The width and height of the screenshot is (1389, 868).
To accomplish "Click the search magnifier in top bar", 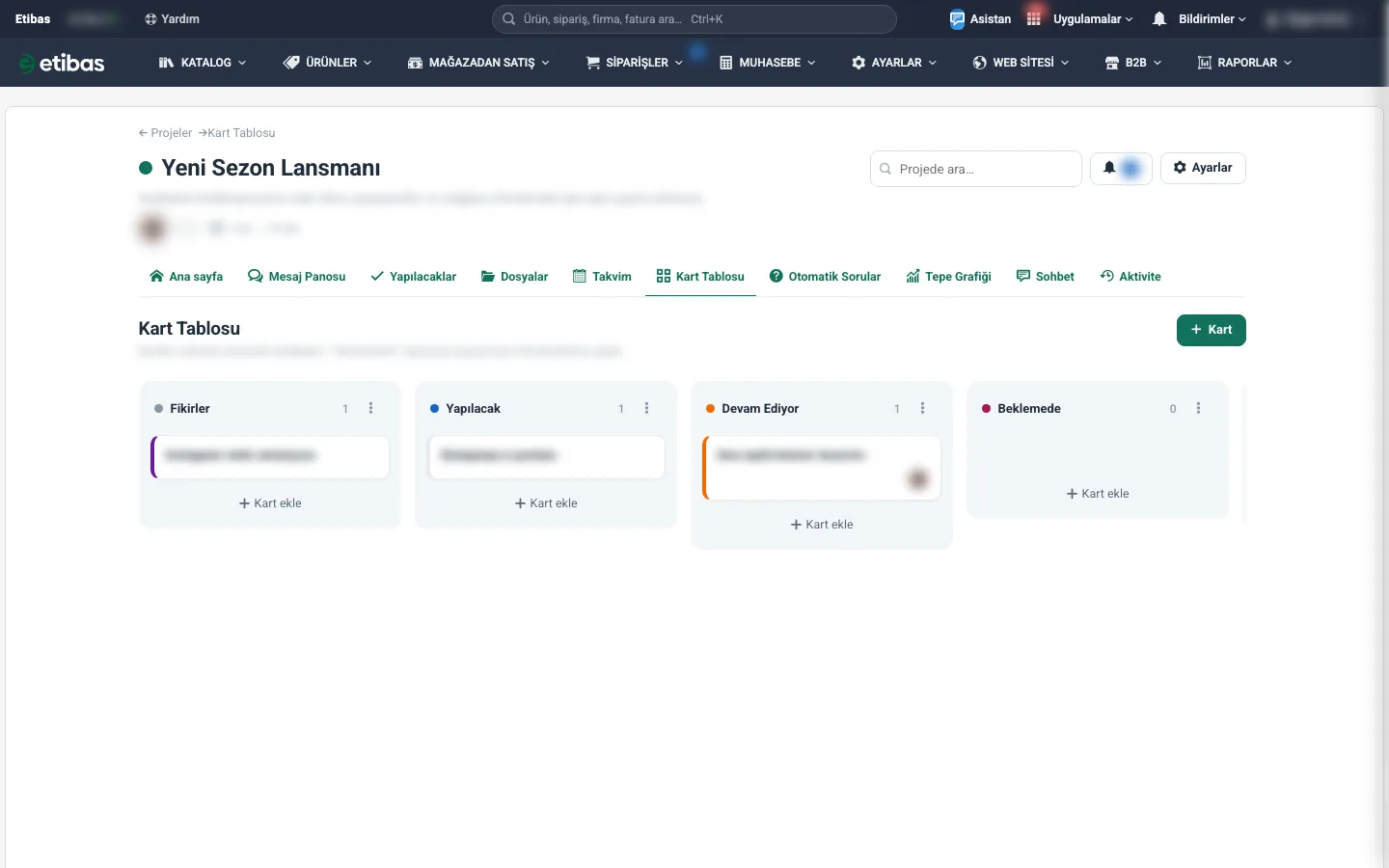I will [x=508, y=19].
